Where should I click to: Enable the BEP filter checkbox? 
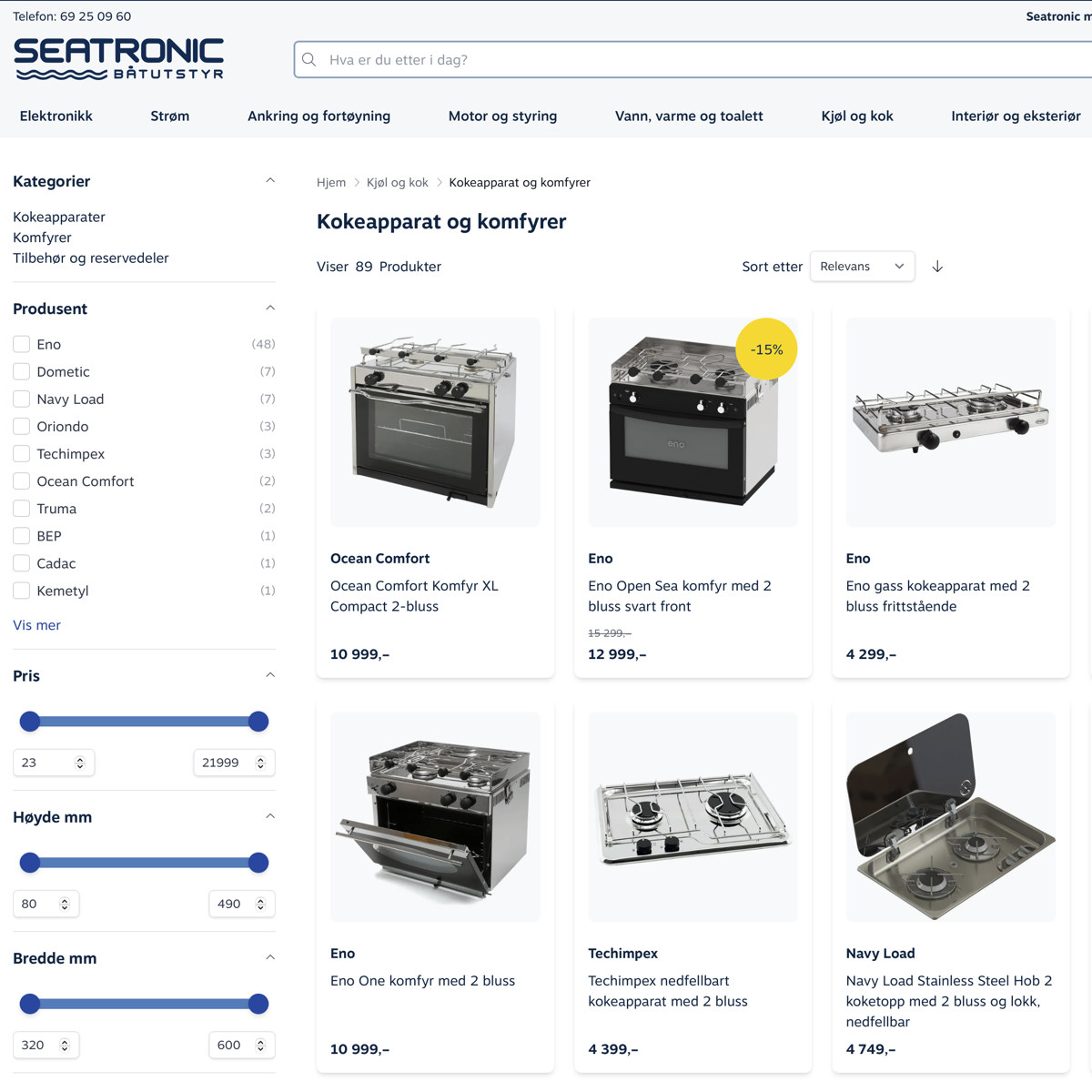tap(22, 535)
